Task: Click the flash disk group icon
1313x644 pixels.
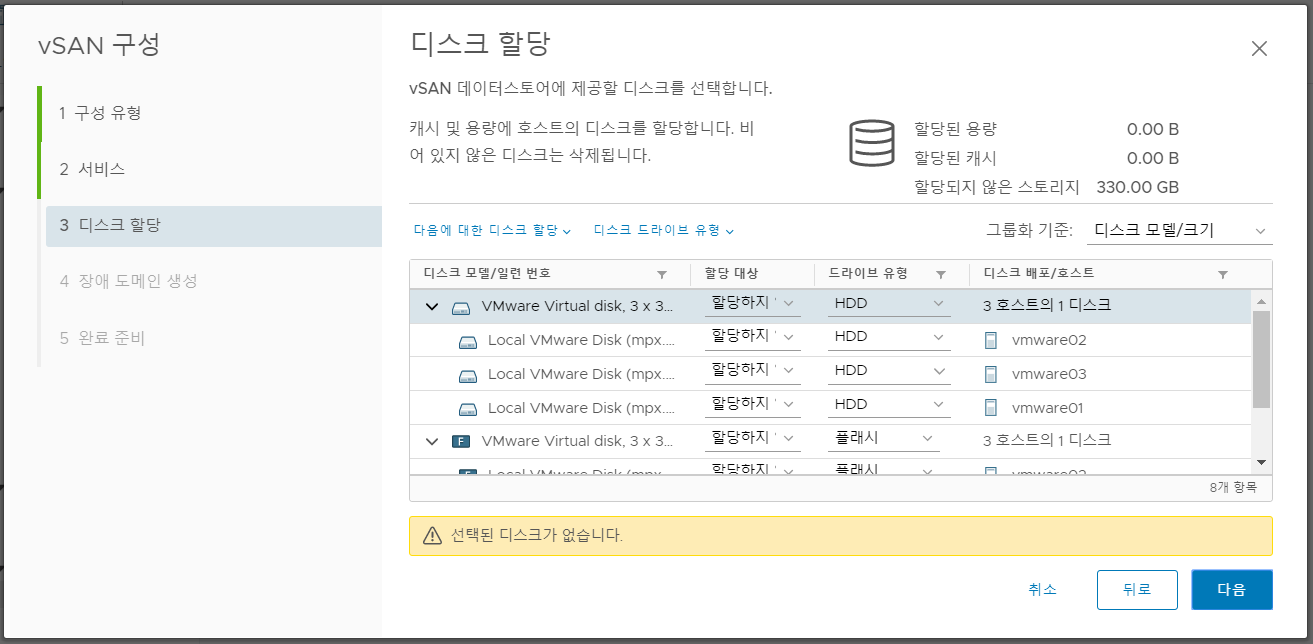Action: [461, 441]
